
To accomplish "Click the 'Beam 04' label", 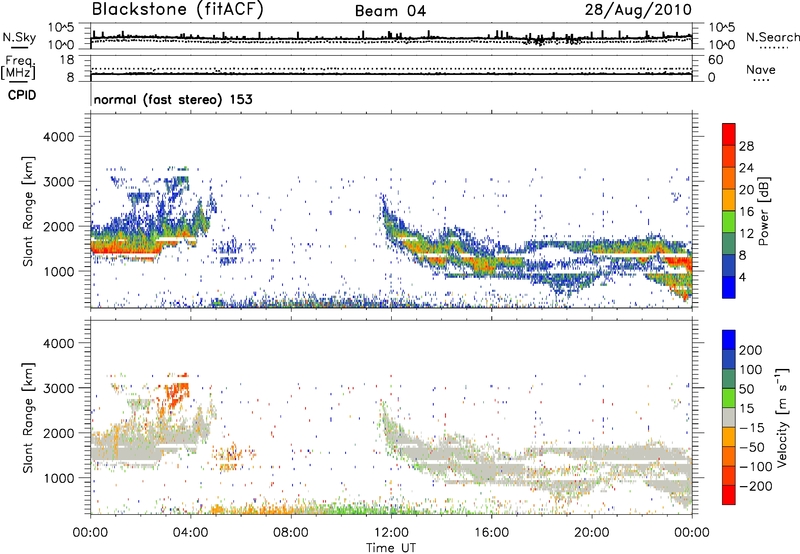I will [x=391, y=11].
